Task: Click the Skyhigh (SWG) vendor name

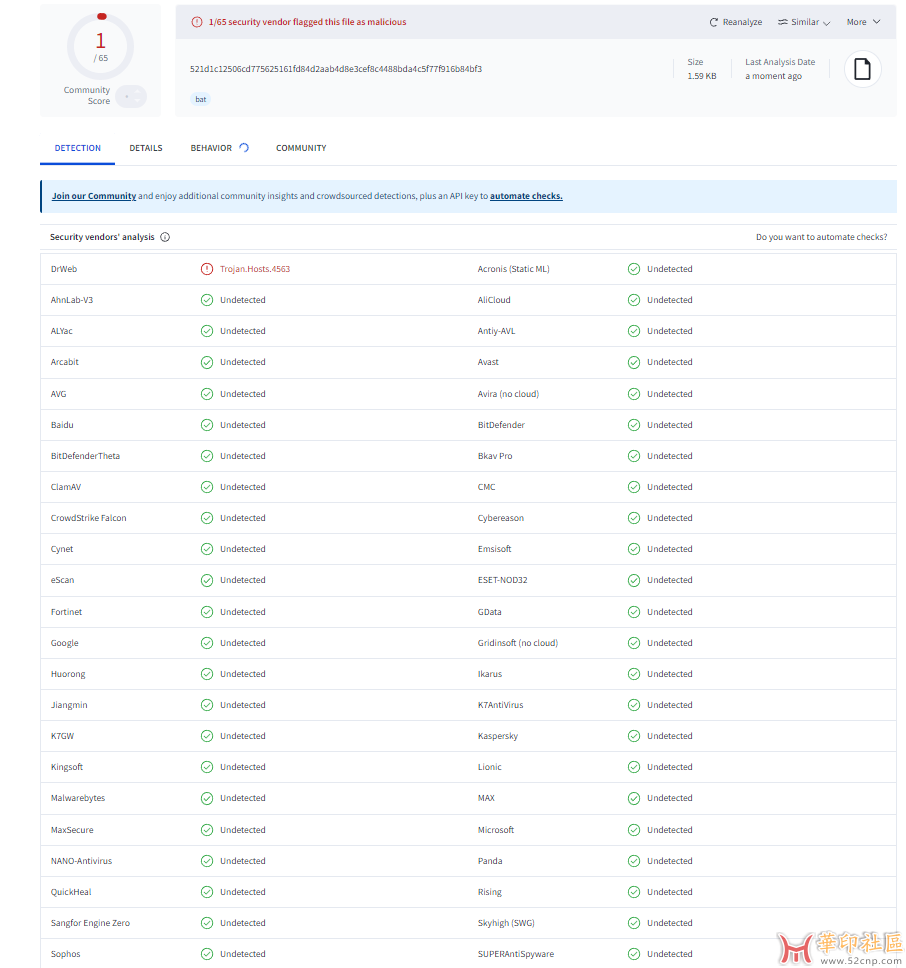Action: 505,923
